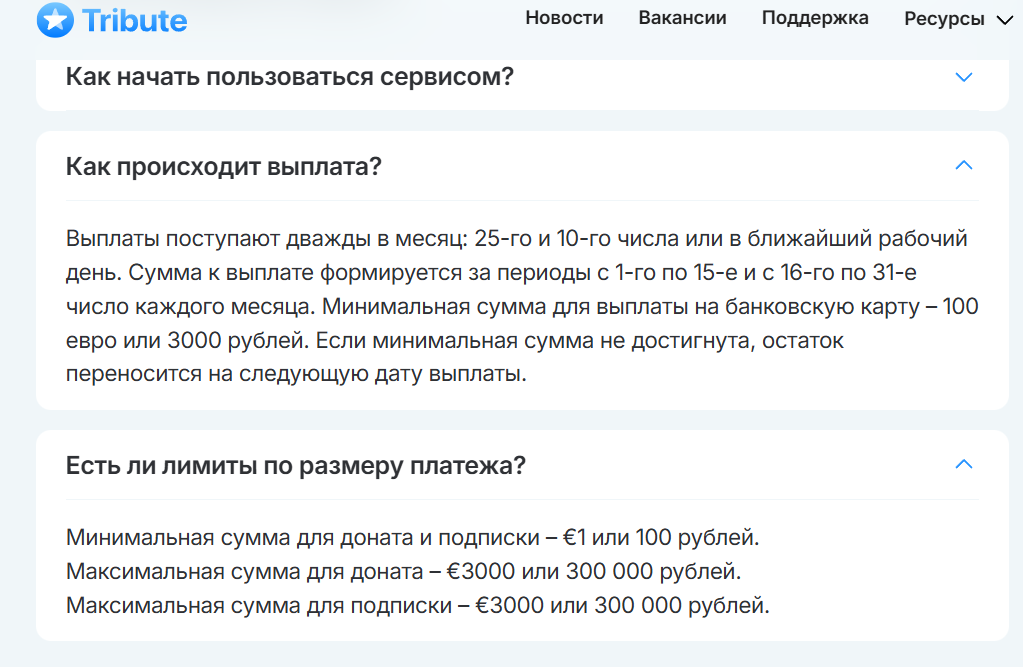Click up chevron next to the payout question
Image resolution: width=1023 pixels, height=667 pixels.
coord(964,166)
